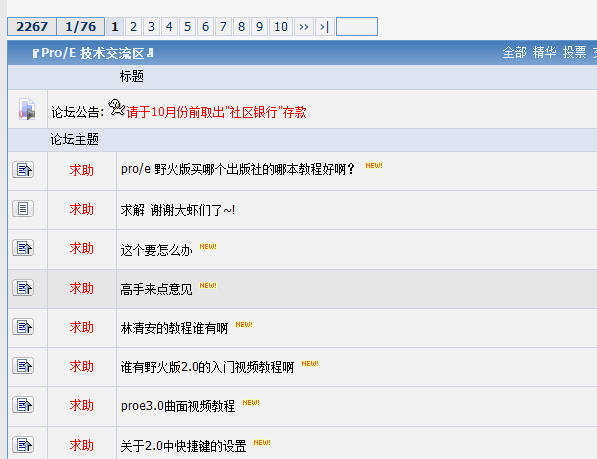The height and width of the screenshot is (459, 597).
Task: Open thread pro/e 野火版买哪个出版社的哪本教程好啊
Action: pos(238,169)
